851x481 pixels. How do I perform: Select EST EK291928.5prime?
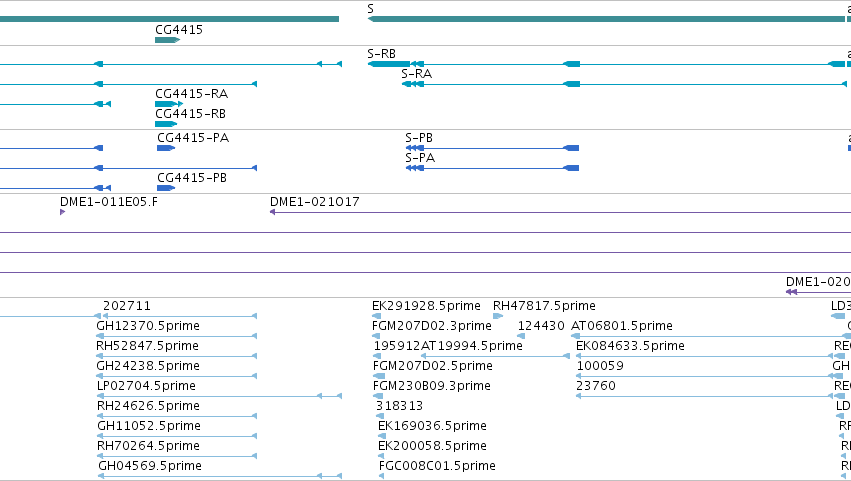pos(427,306)
